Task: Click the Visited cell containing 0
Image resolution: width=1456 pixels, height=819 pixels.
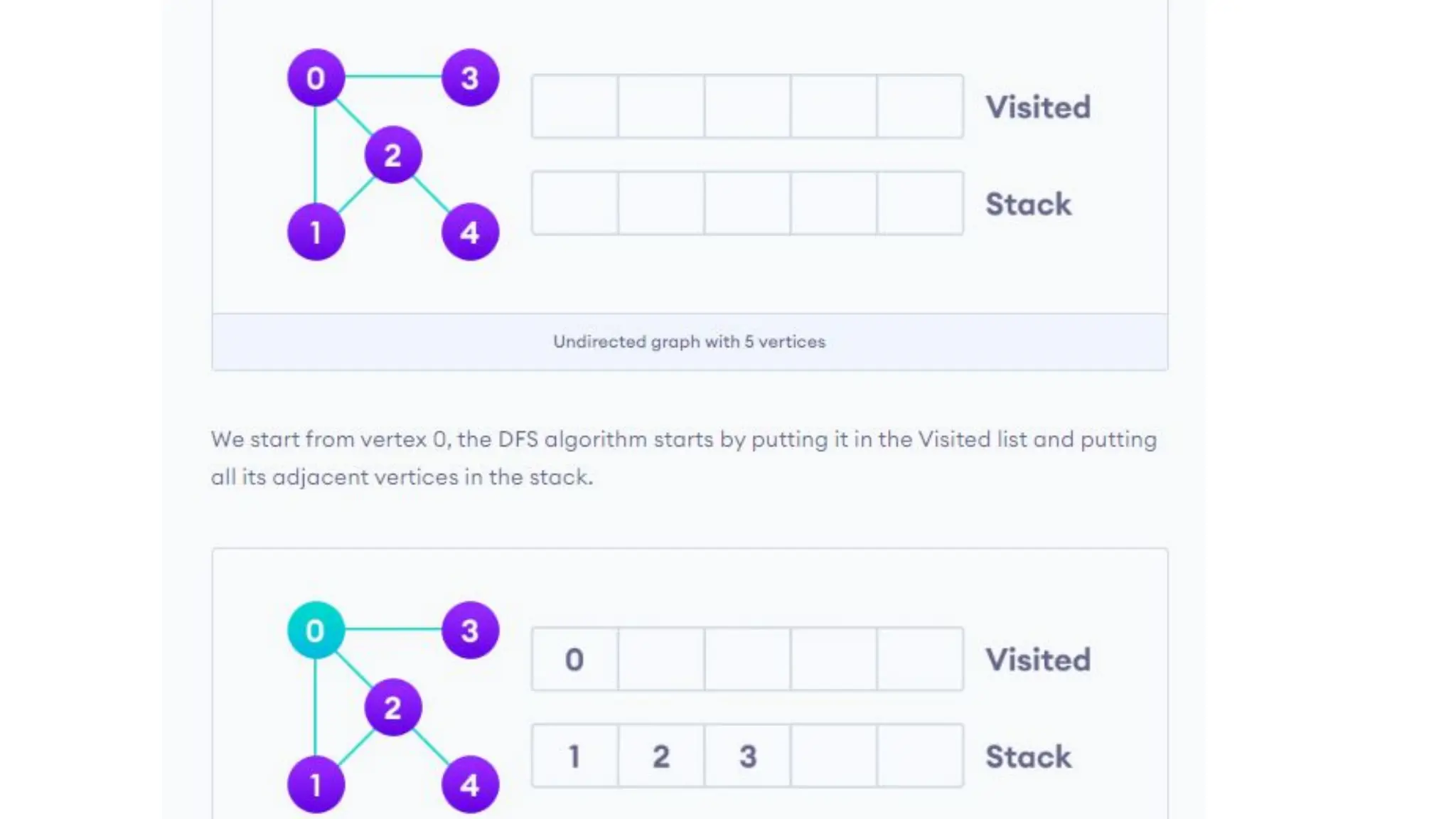Action: click(574, 659)
